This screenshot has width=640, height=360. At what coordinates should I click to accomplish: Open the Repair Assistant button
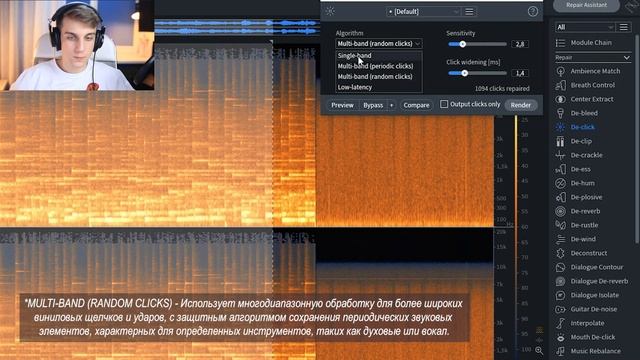587,5
